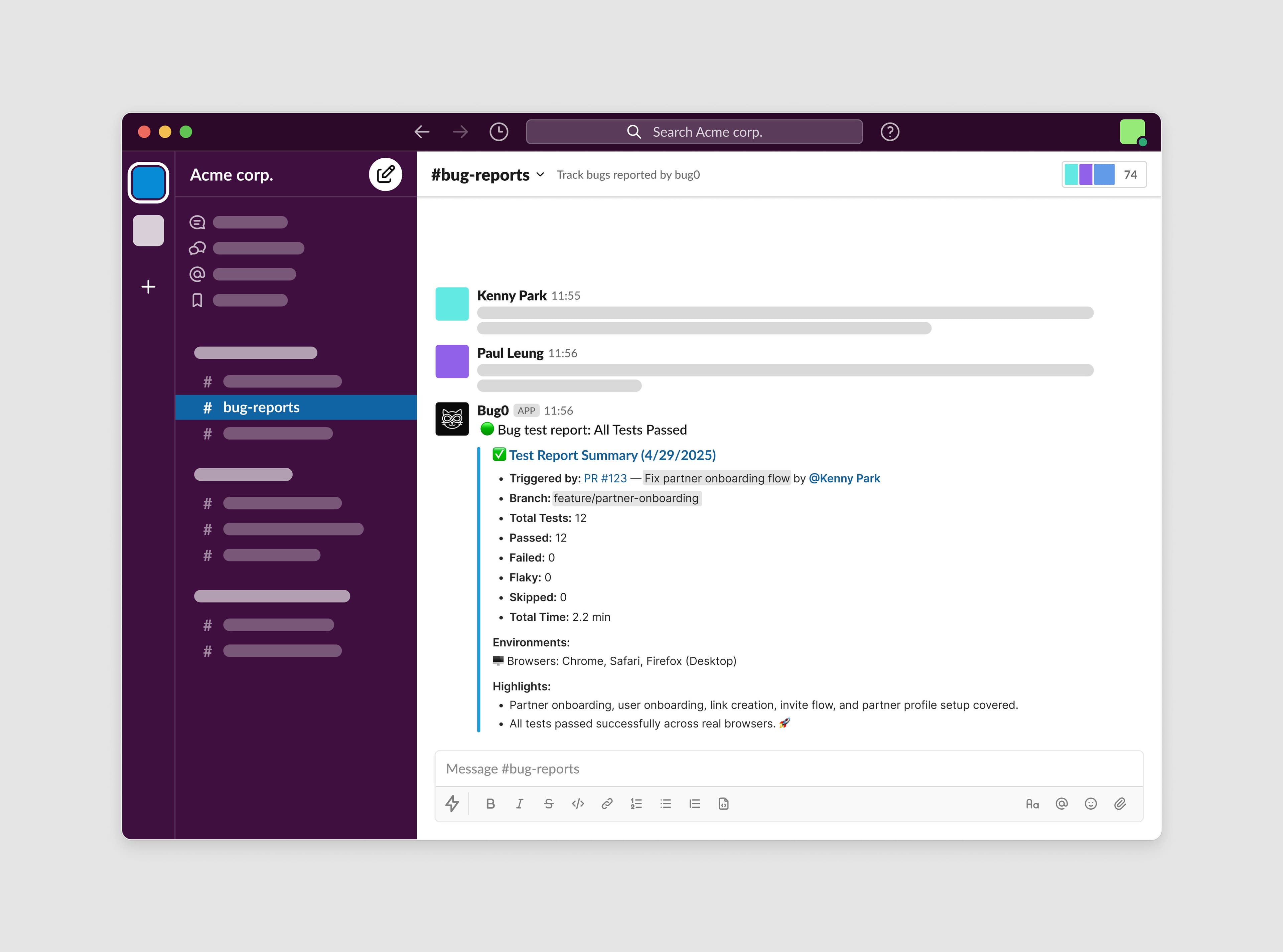Toggle the Aa formatting toolbar
Image resolution: width=1283 pixels, height=952 pixels.
pos(1032,804)
